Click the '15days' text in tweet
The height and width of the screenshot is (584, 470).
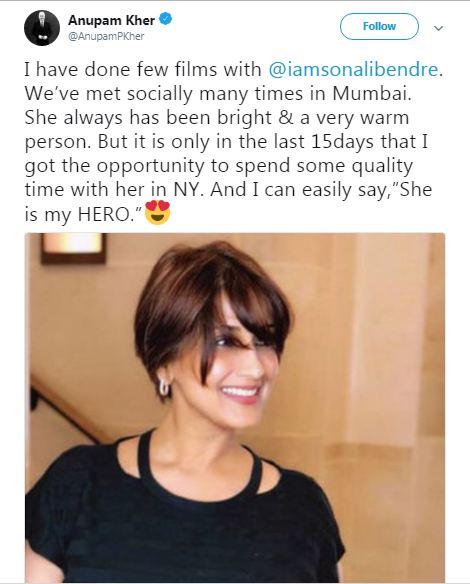pyautogui.click(x=342, y=142)
